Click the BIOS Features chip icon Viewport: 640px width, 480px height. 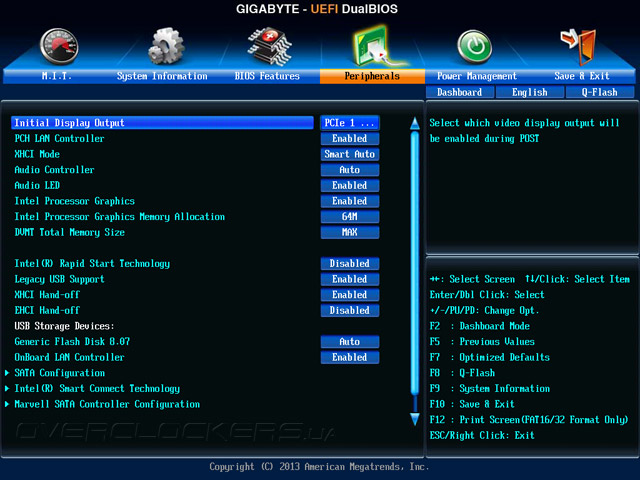[270, 46]
